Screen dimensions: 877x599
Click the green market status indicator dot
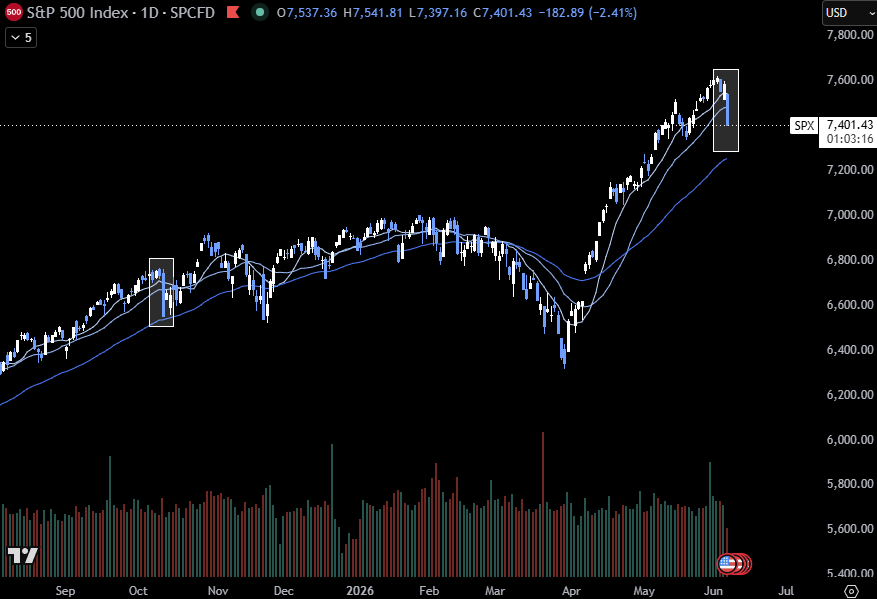coord(260,12)
